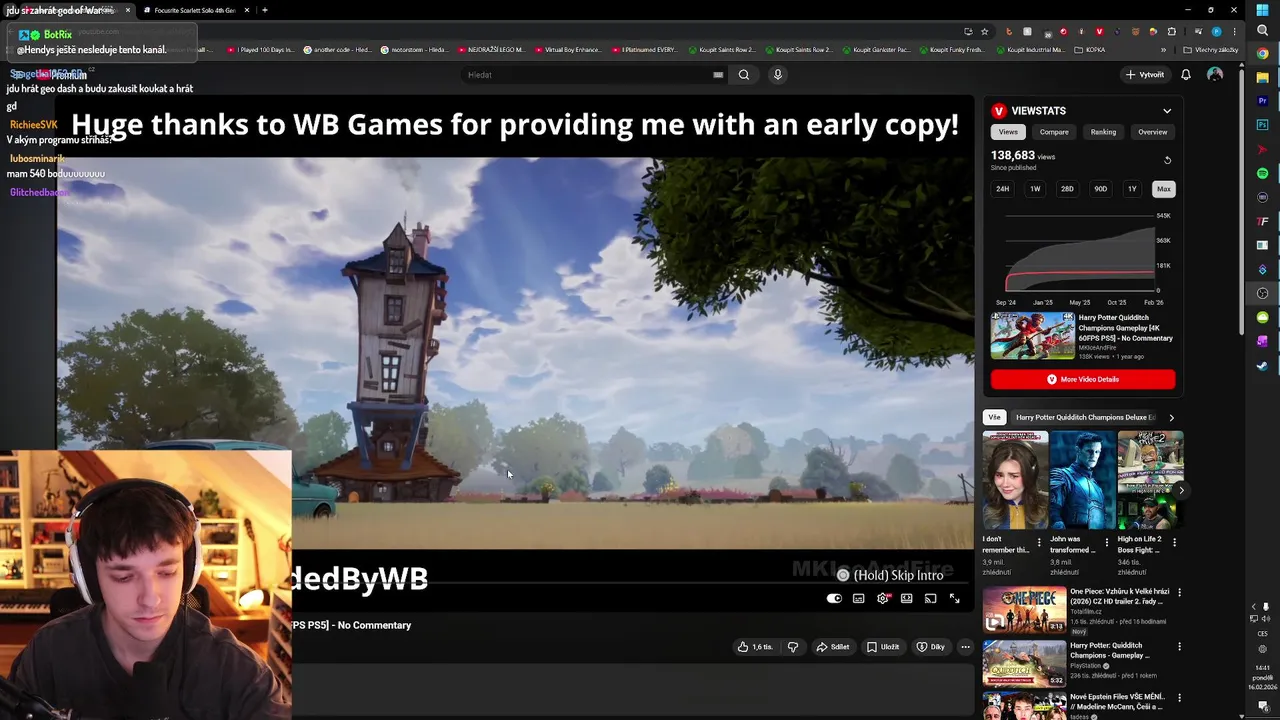Dislike the video with thumbs-down

click(x=793, y=647)
